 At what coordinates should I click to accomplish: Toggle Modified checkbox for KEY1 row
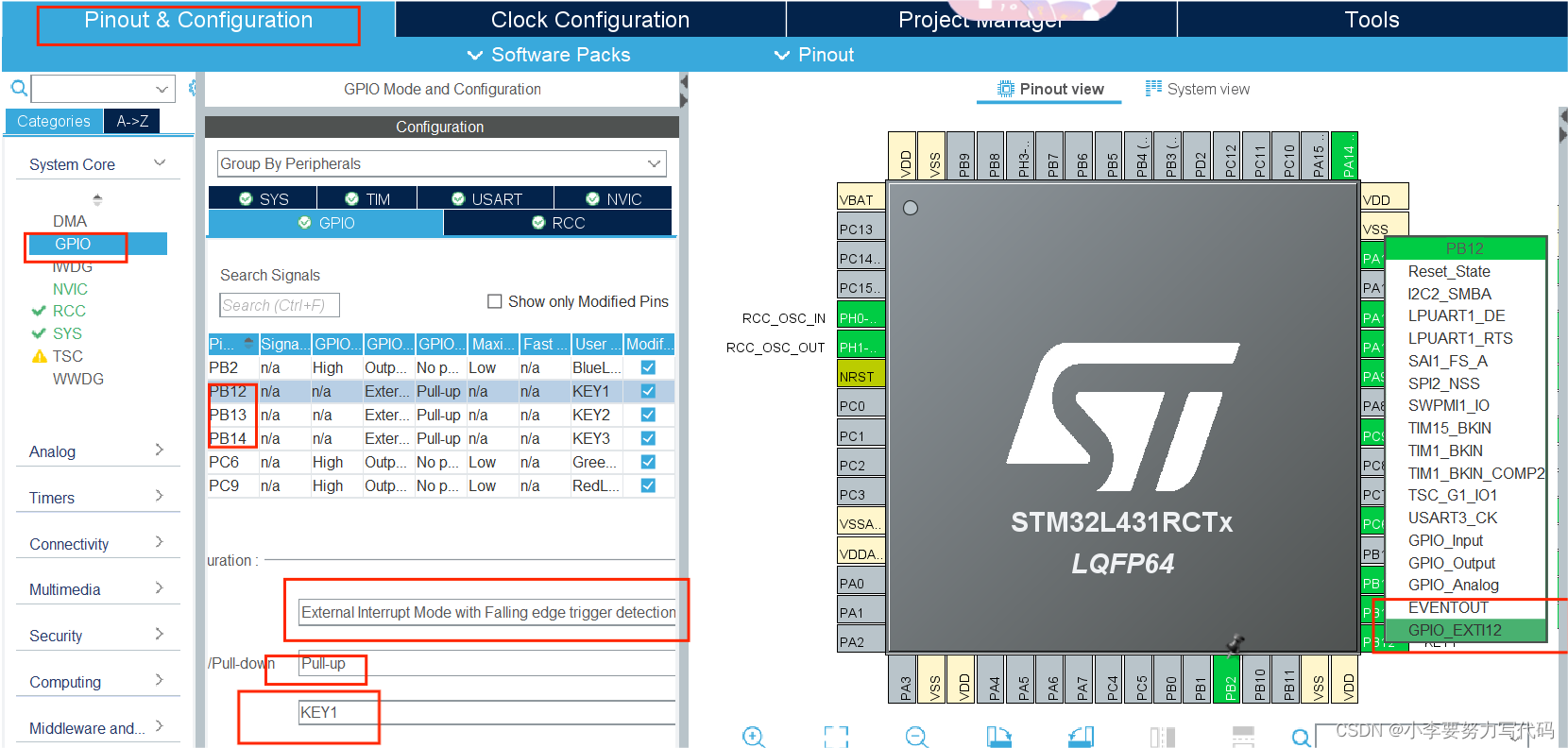click(x=648, y=391)
